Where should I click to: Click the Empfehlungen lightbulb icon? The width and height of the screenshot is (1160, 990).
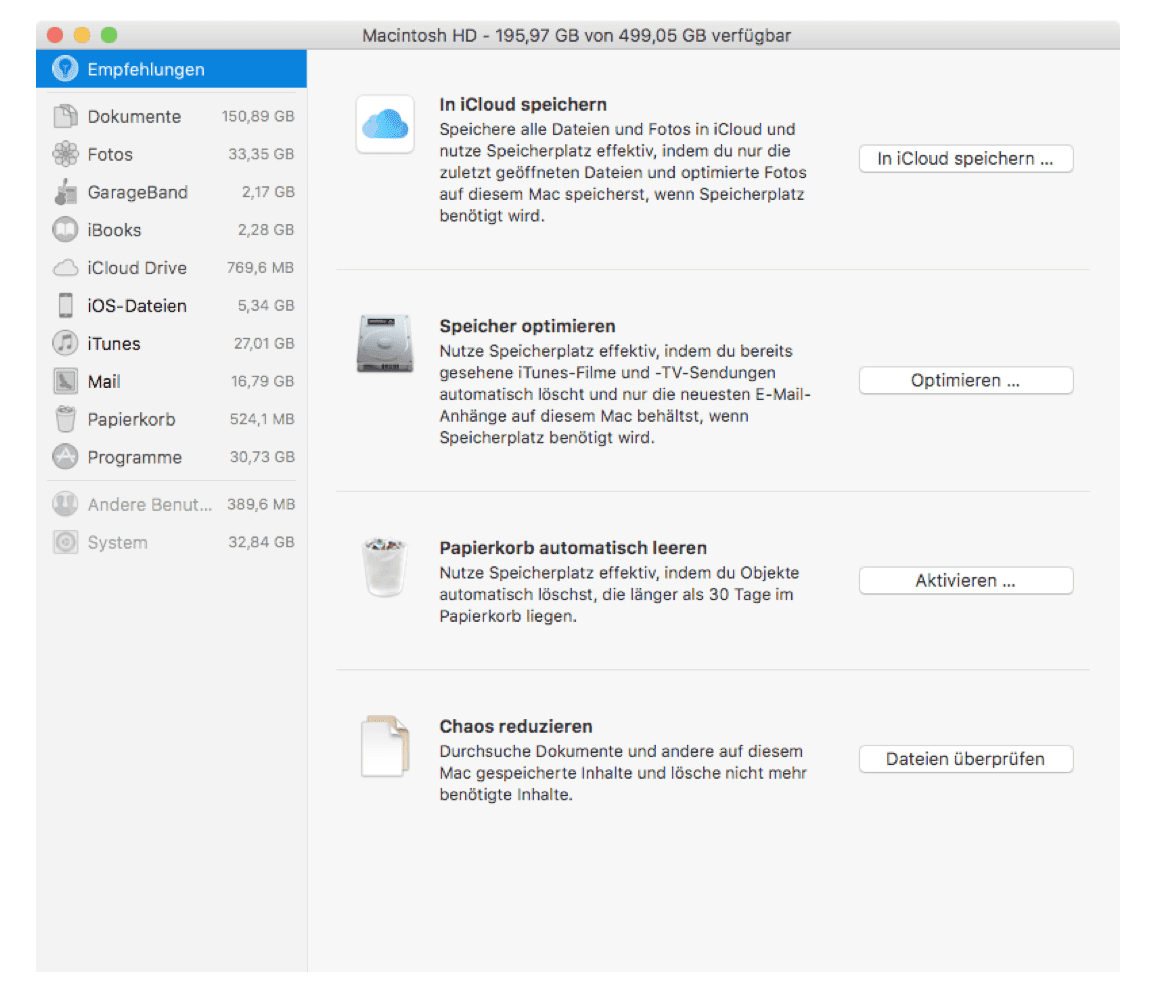click(x=65, y=69)
